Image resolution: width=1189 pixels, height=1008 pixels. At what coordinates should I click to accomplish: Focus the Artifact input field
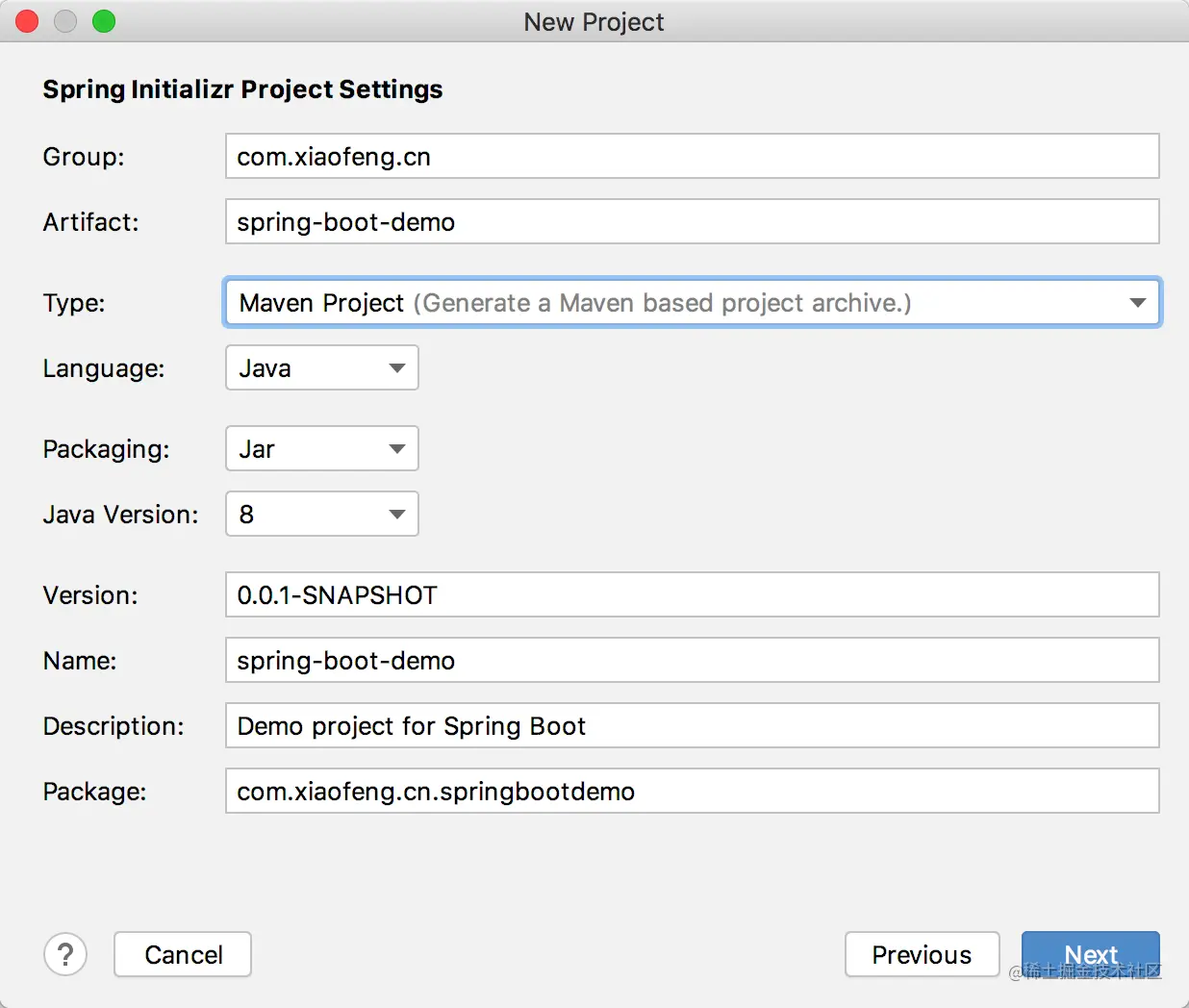point(692,222)
